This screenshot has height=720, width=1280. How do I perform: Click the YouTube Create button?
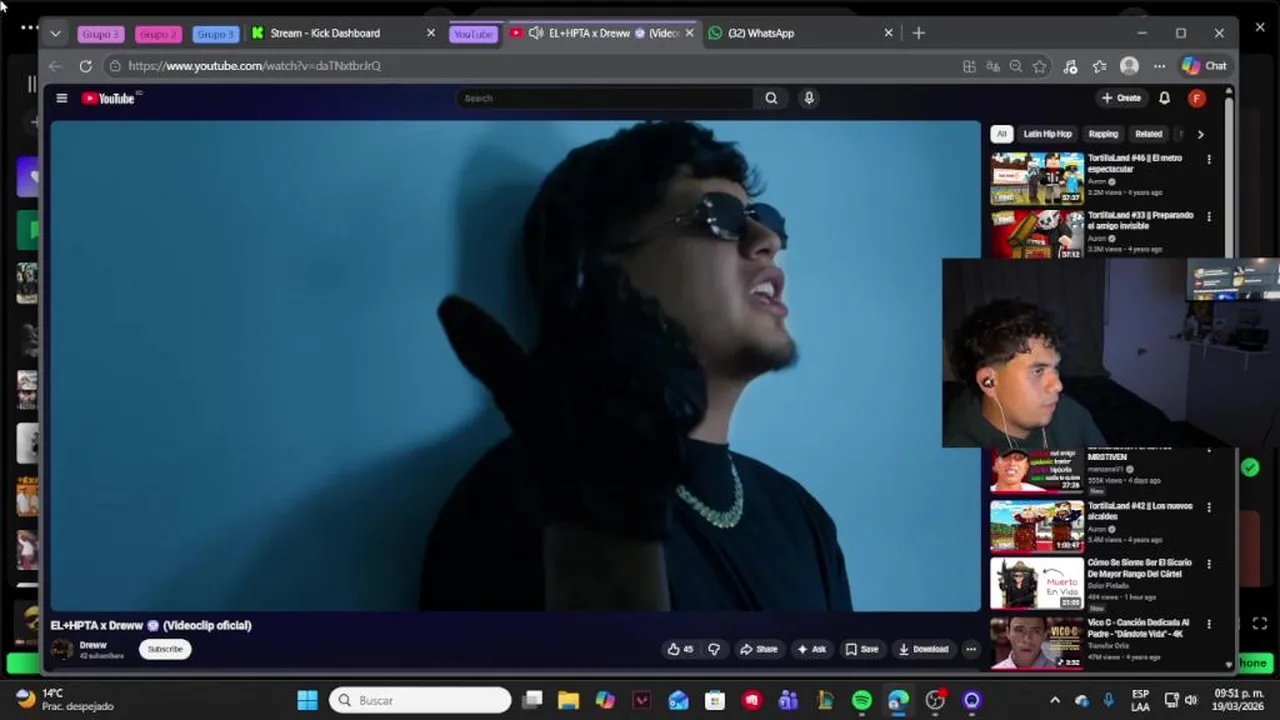[1121, 98]
